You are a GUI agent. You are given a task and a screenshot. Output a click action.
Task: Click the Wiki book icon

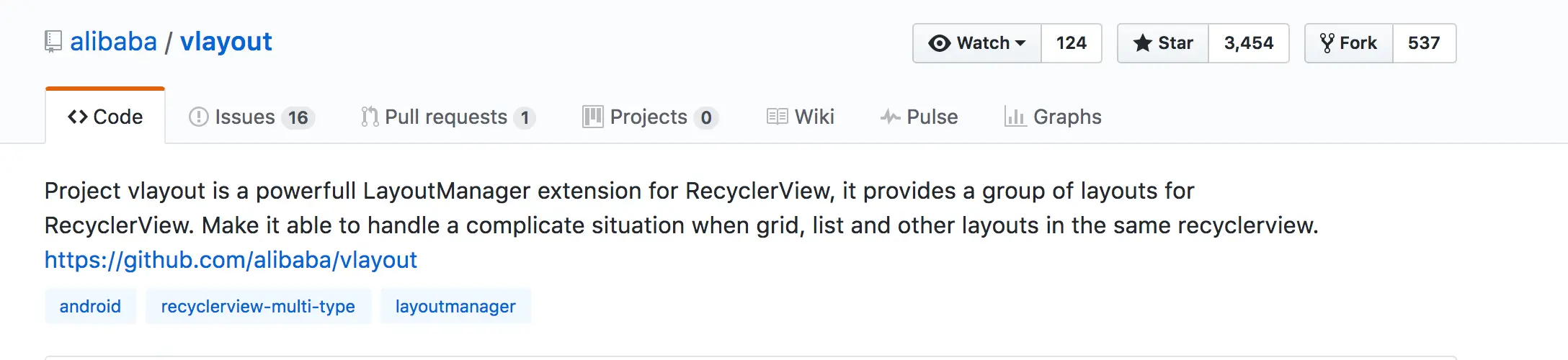(777, 117)
